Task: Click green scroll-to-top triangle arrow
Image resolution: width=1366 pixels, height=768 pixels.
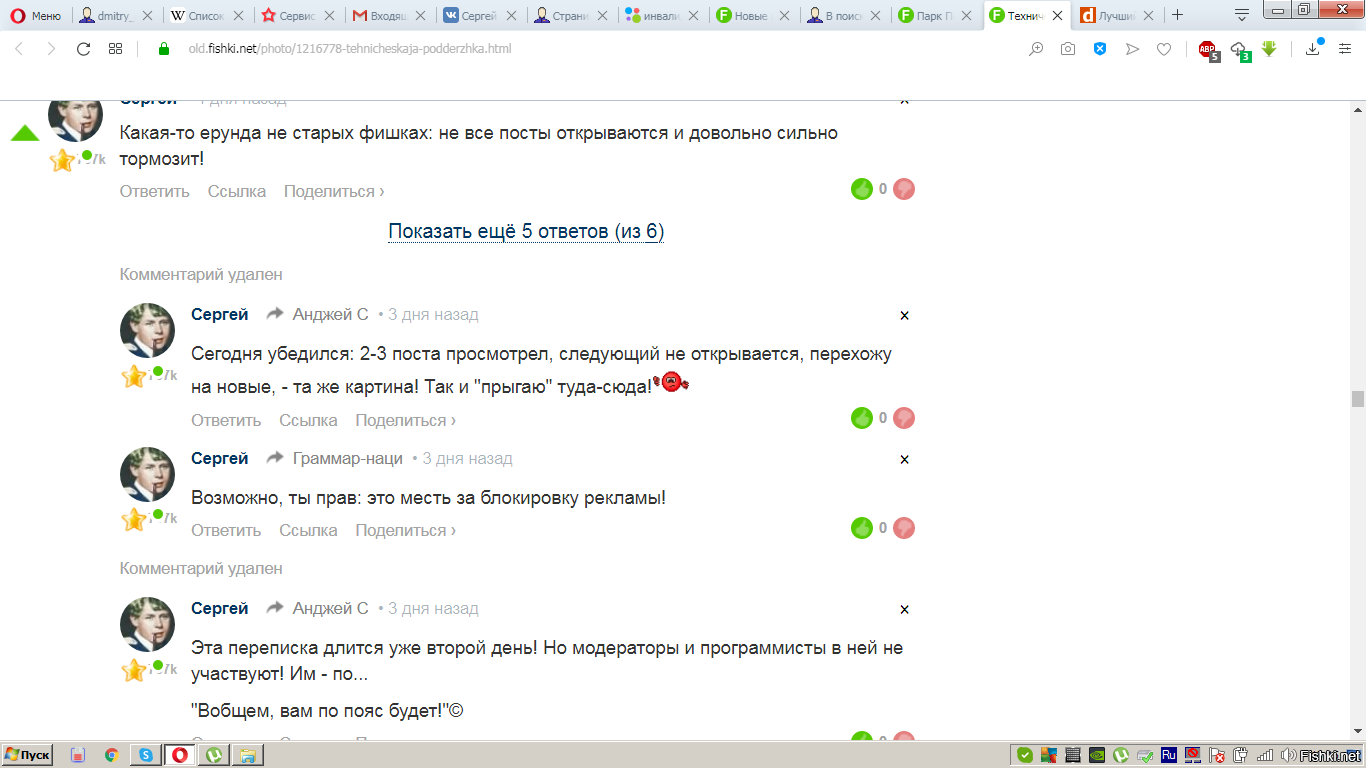Action: pos(25,133)
